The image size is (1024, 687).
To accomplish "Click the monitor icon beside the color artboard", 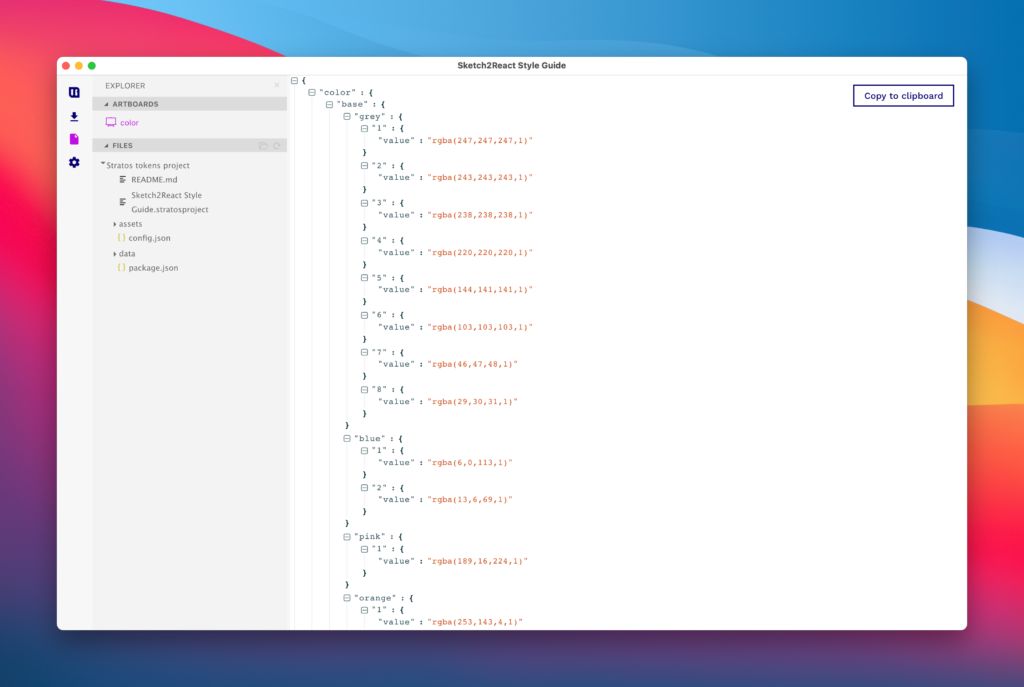I will coord(111,122).
